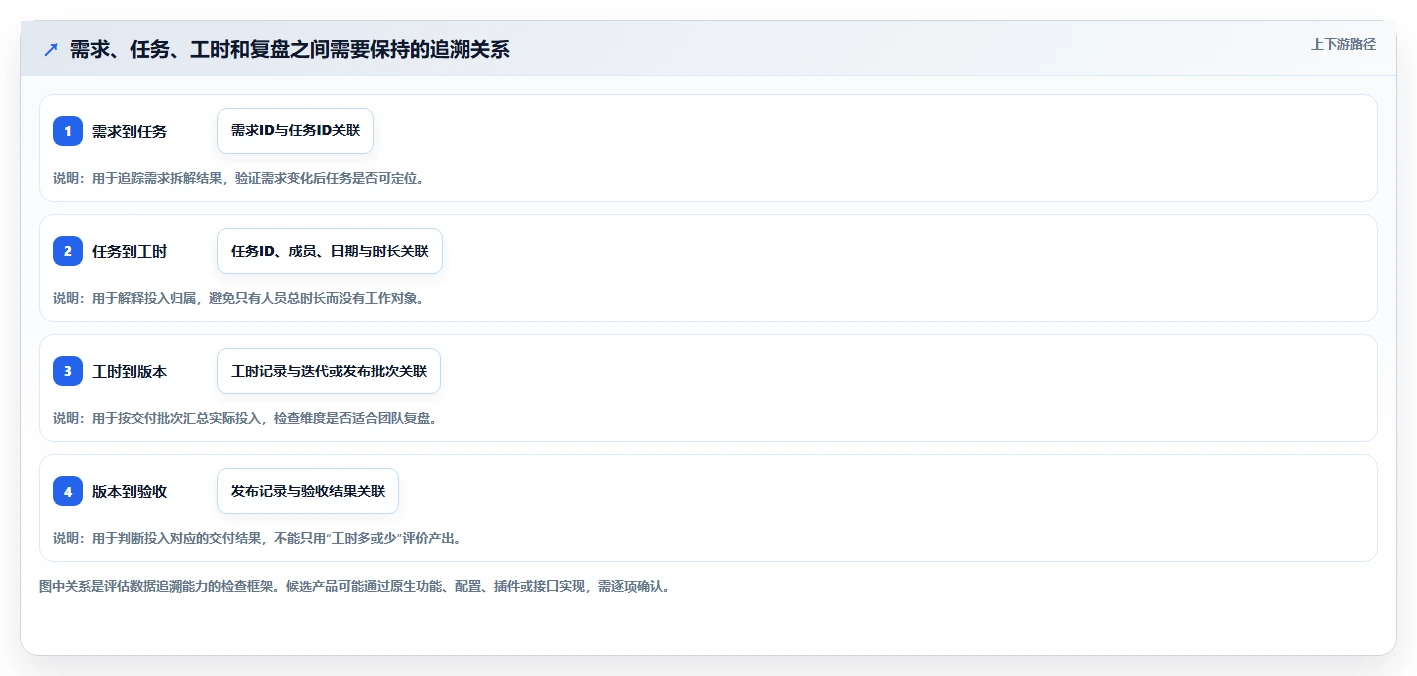The width and height of the screenshot is (1417, 676).
Task: Click the 工时到版本 row title
Action: [129, 372]
